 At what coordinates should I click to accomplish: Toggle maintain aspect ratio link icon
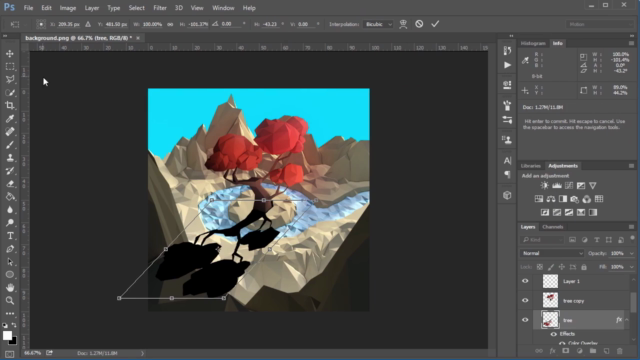[170, 24]
